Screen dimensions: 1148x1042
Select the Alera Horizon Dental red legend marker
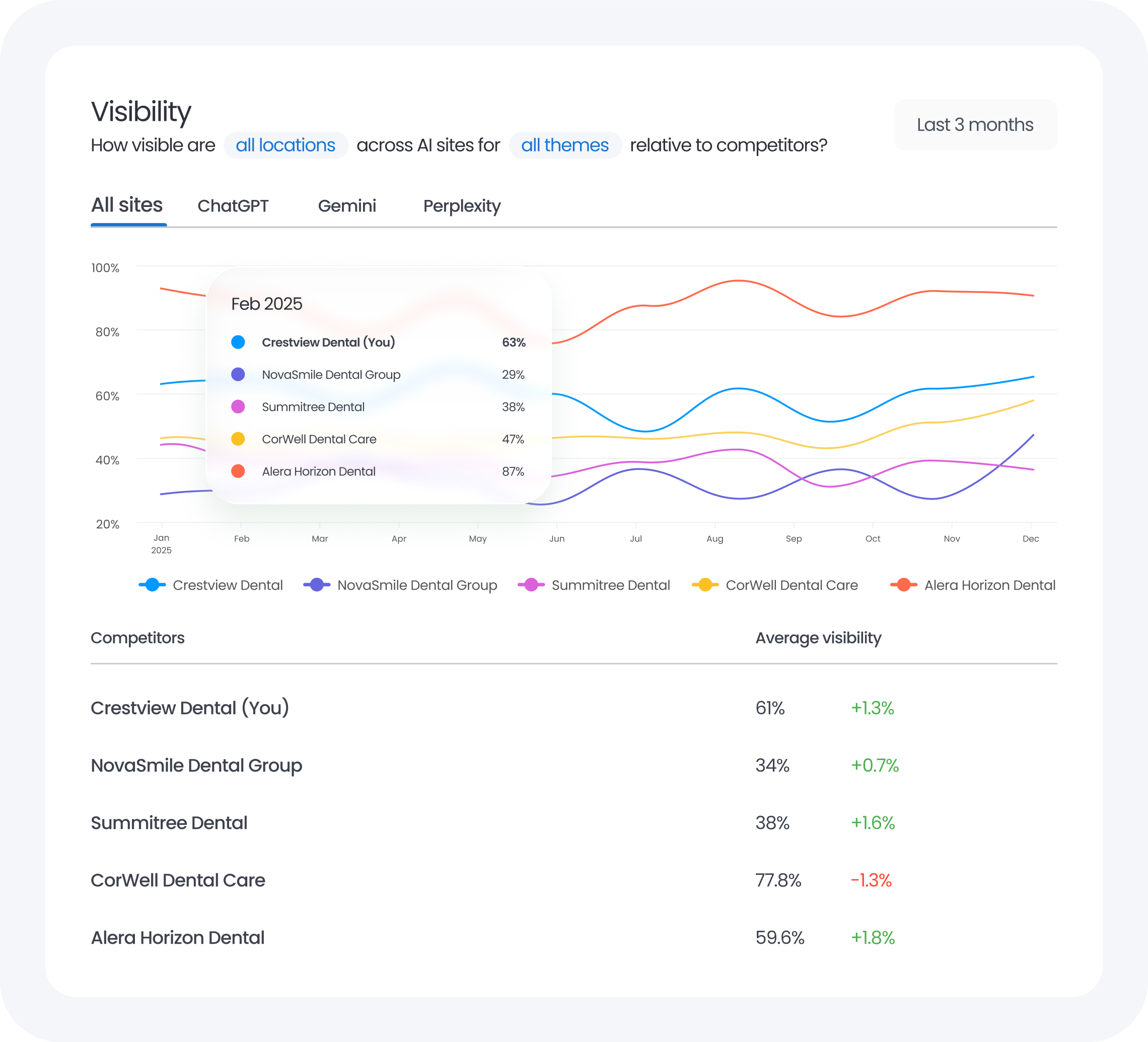pyautogui.click(x=904, y=585)
